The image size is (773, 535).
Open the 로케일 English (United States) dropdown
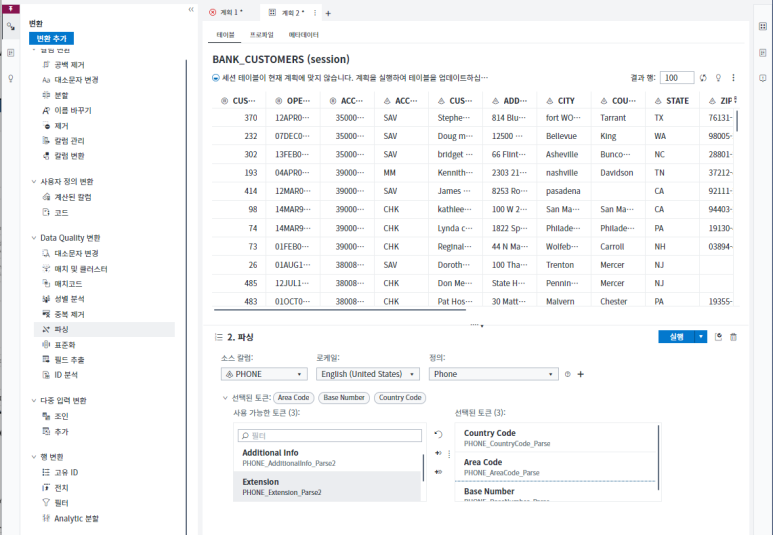(x=367, y=374)
